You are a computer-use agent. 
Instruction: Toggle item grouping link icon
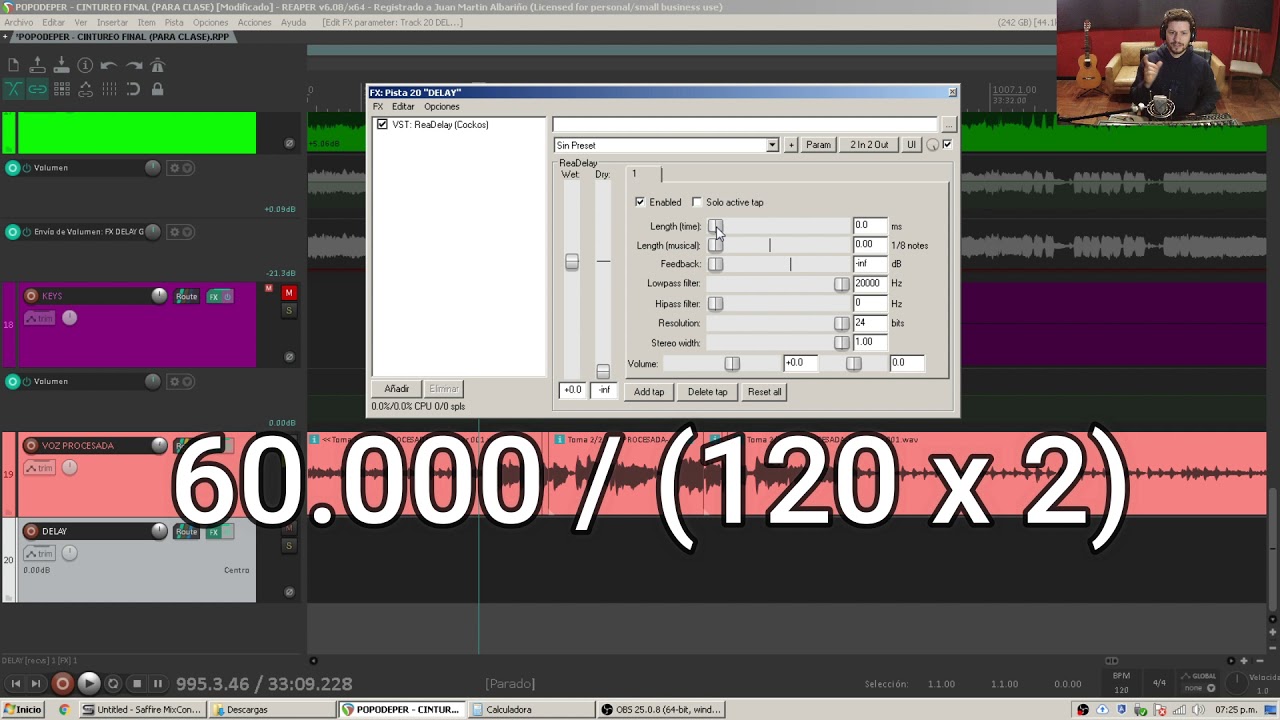coord(37,89)
